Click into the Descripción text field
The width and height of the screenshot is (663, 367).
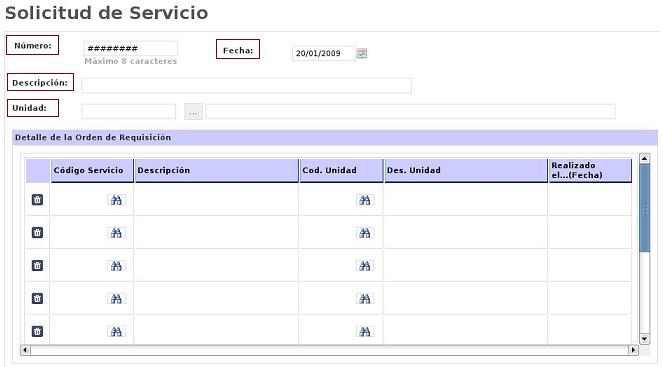tap(247, 85)
